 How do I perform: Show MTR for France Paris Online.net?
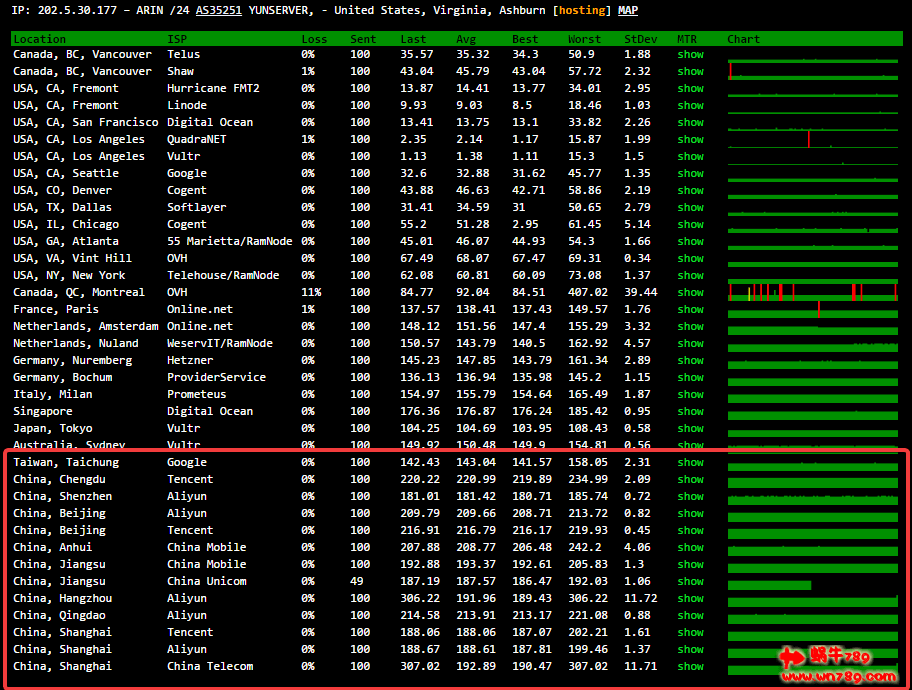point(690,310)
